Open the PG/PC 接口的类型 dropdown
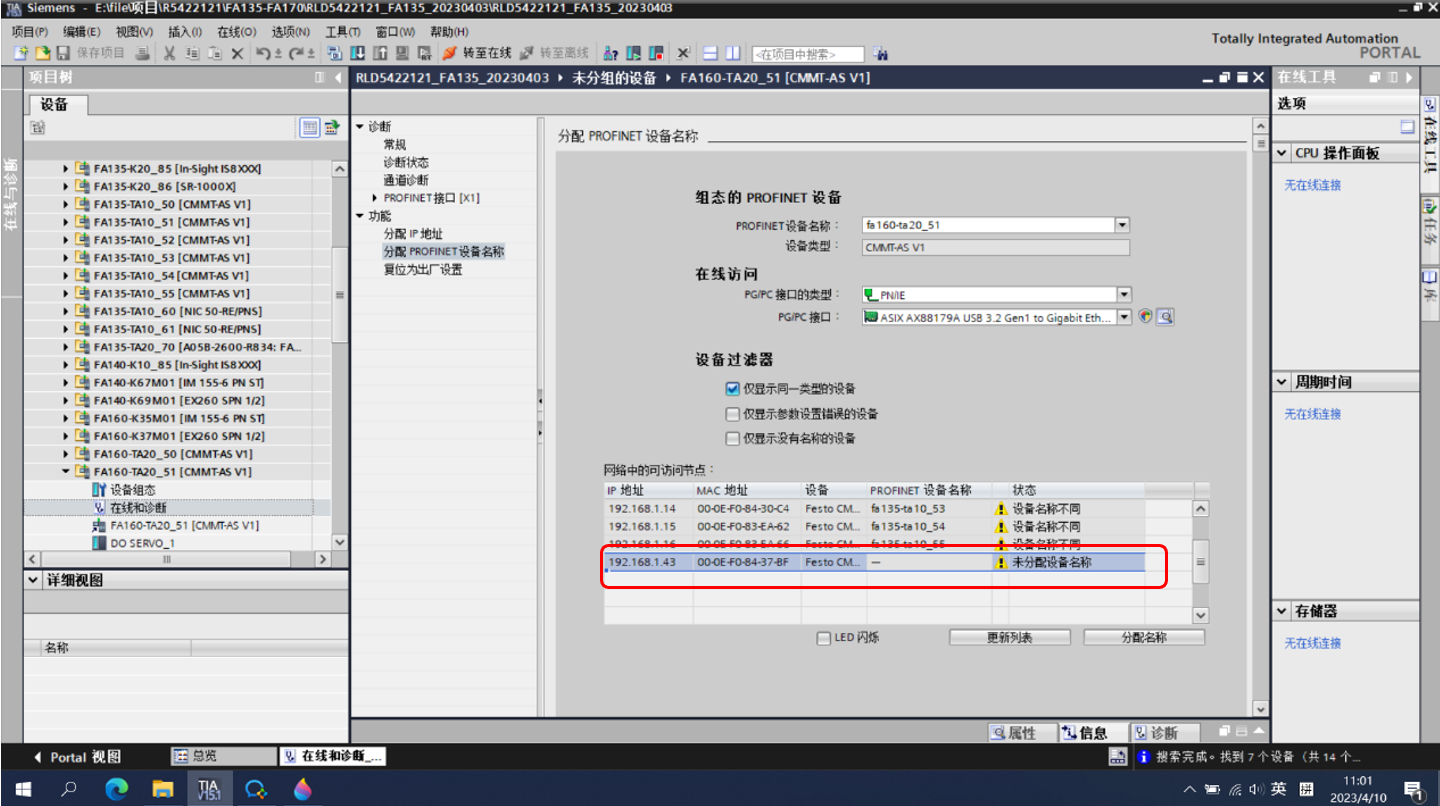This screenshot has width=1440, height=806. coord(1124,295)
